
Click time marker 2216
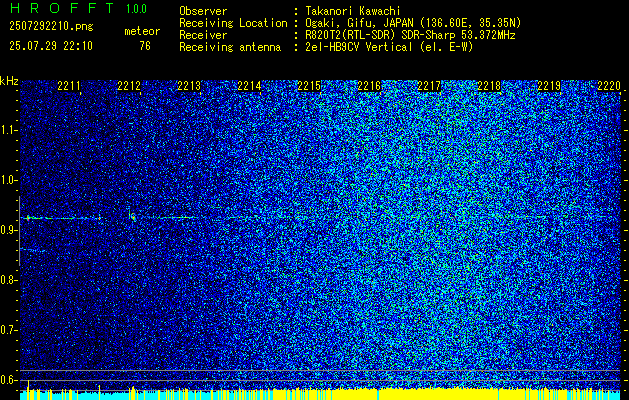click(369, 86)
